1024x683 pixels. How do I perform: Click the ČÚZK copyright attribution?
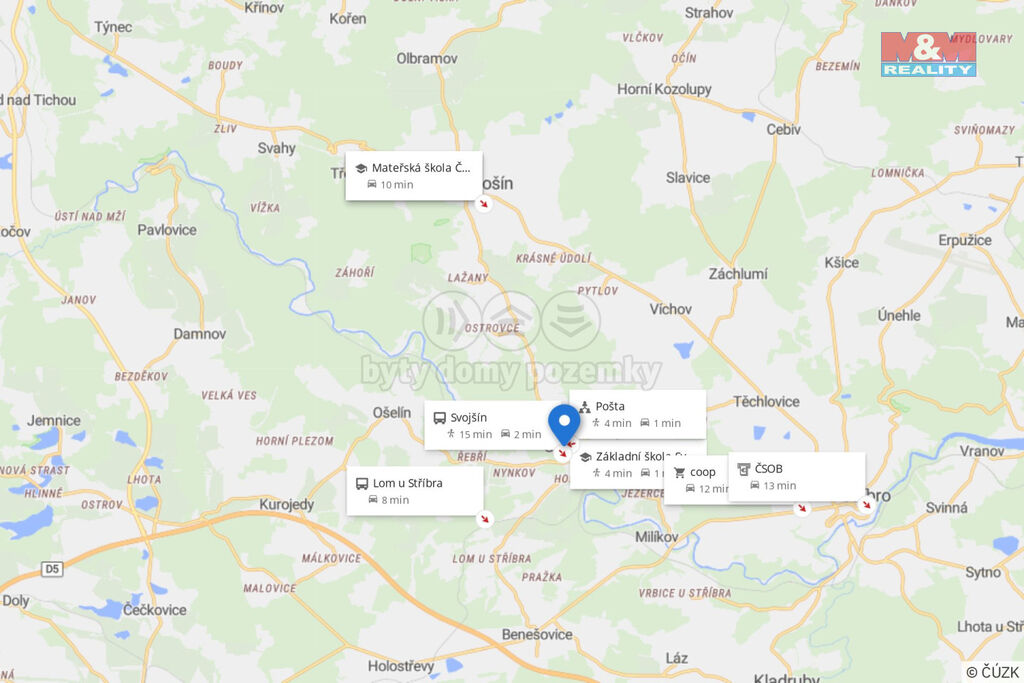[993, 672]
